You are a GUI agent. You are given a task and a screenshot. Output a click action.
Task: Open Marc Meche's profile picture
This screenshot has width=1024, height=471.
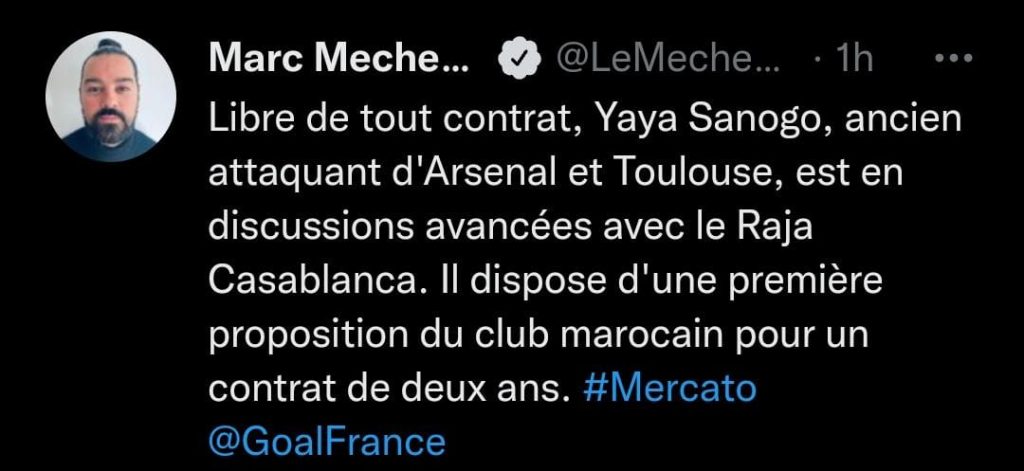[x=110, y=96]
